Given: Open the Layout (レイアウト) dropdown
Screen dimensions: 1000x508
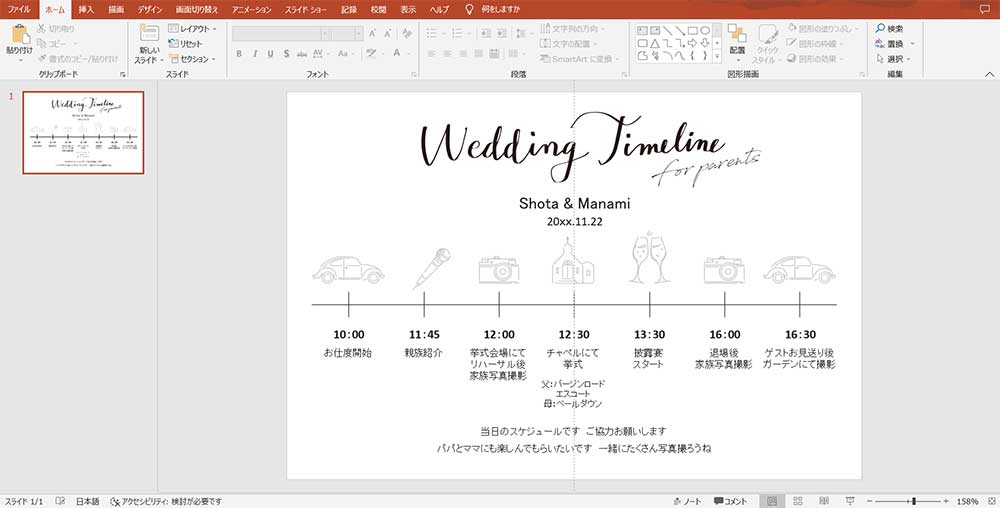Looking at the screenshot, I should coord(191,29).
